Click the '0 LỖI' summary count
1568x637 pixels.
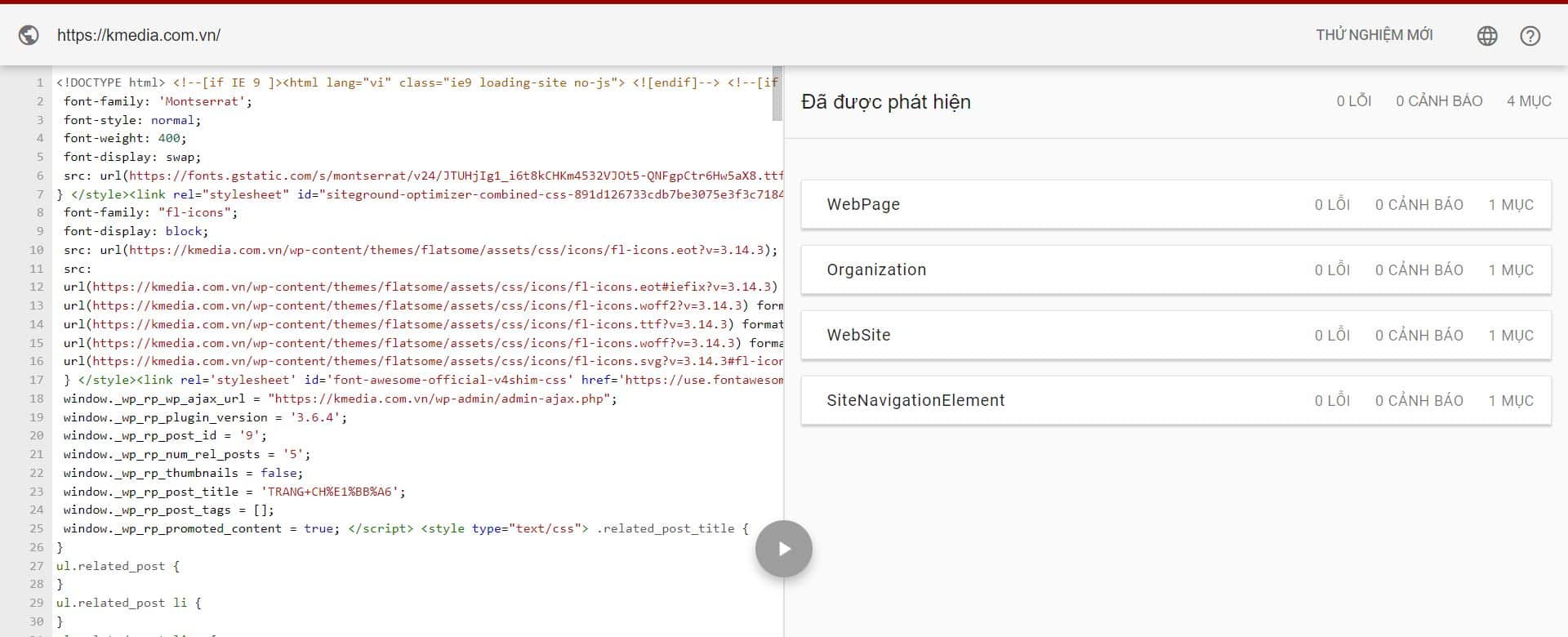pyautogui.click(x=1354, y=101)
